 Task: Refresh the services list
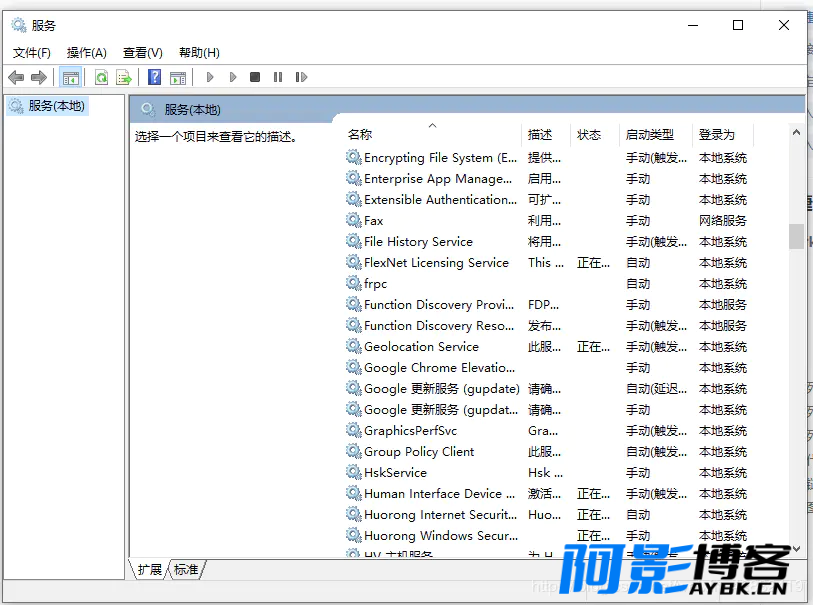[102, 77]
